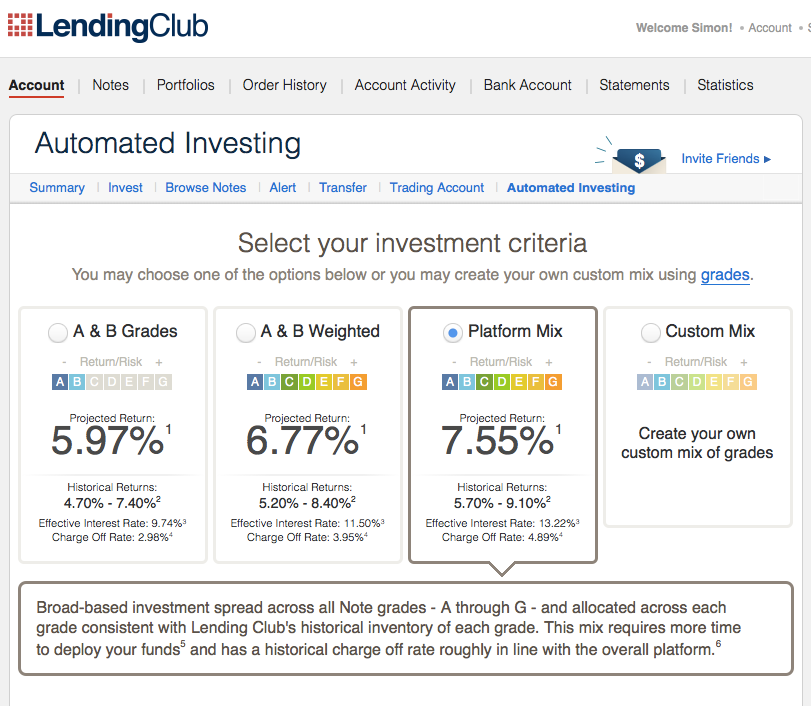Switch to the Notes tab

pos(110,85)
